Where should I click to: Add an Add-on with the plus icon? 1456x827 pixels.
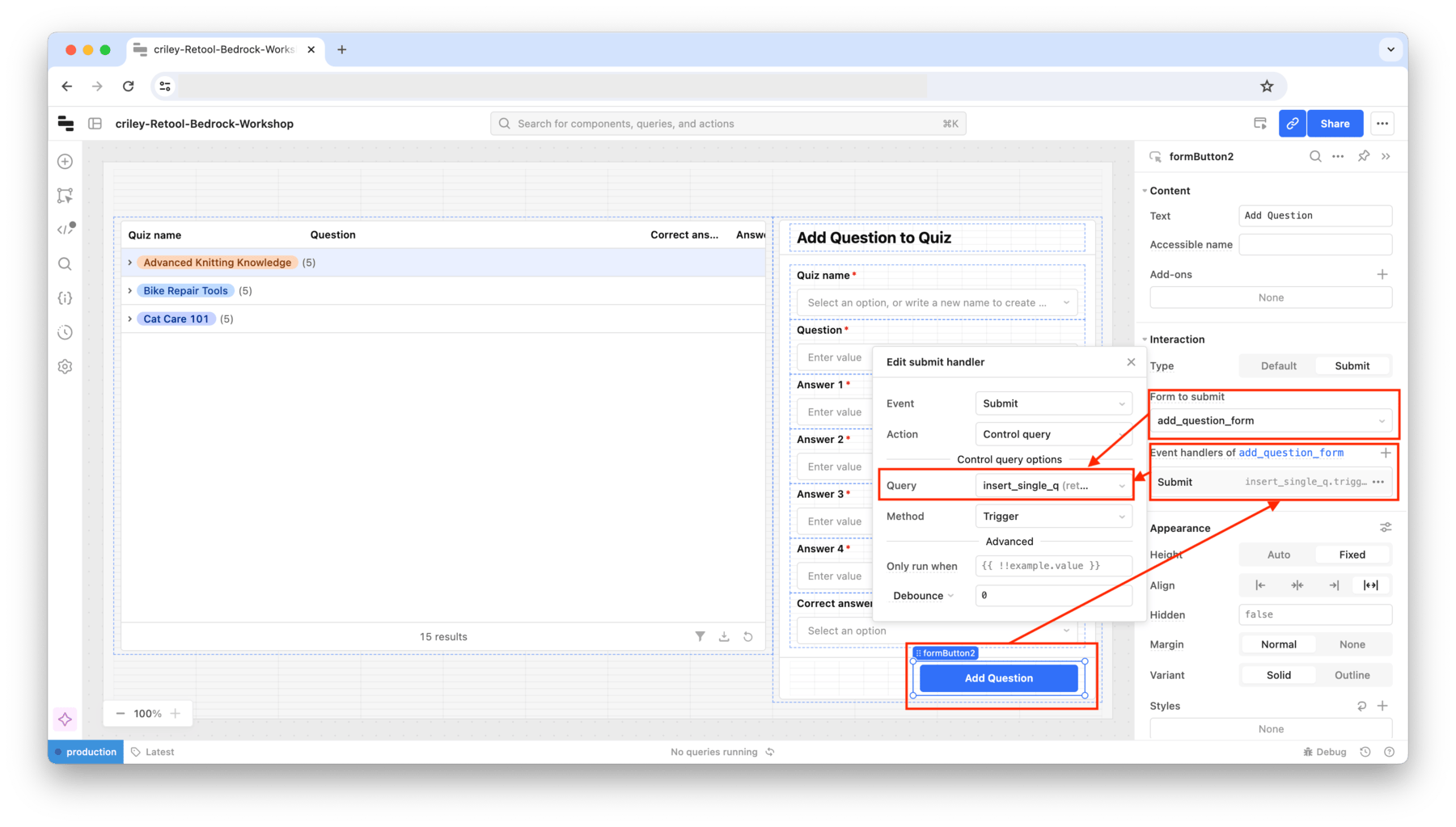[x=1382, y=274]
